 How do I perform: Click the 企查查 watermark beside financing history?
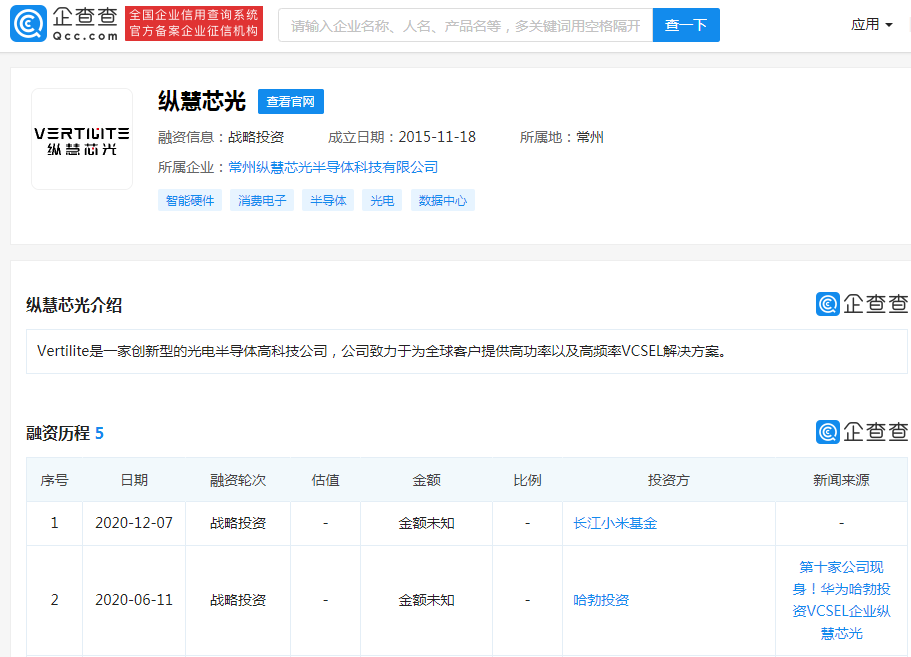point(862,432)
